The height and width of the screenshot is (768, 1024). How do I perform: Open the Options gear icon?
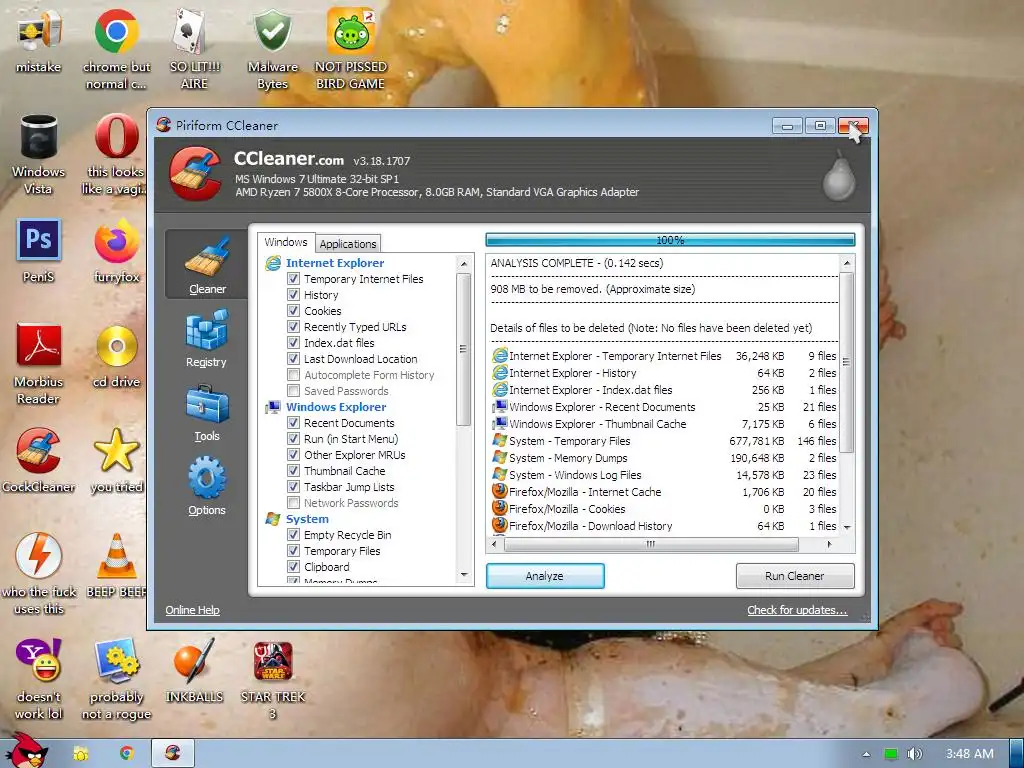coord(207,478)
